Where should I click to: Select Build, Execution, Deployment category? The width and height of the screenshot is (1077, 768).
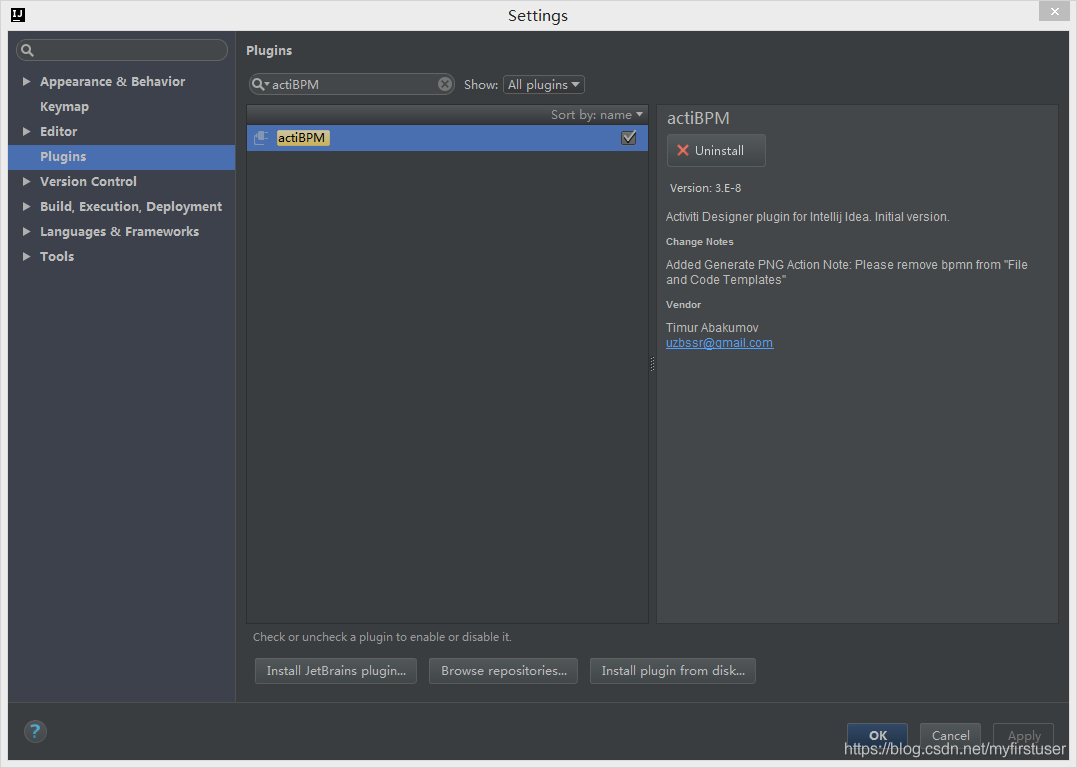pyautogui.click(x=131, y=206)
